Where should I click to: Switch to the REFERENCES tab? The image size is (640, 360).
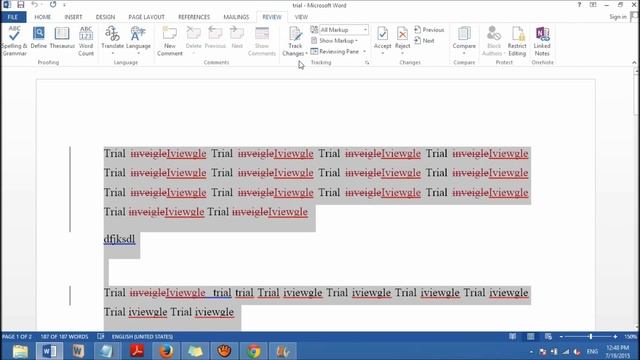194,17
